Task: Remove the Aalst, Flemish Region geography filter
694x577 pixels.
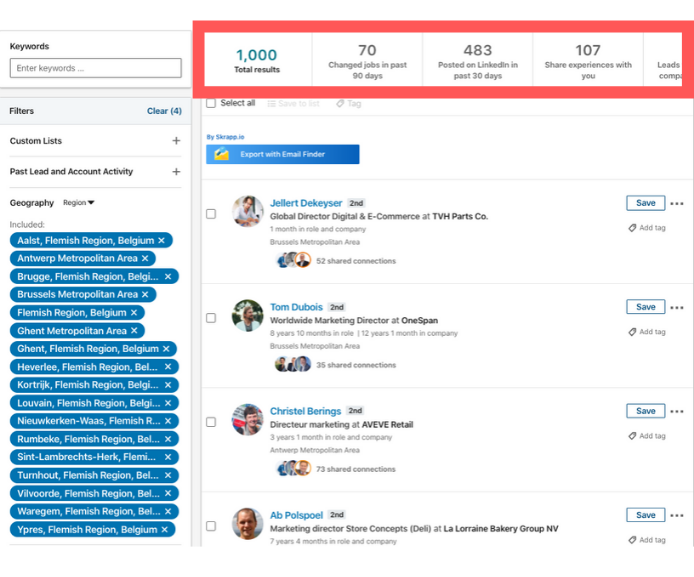Action: click(x=162, y=240)
